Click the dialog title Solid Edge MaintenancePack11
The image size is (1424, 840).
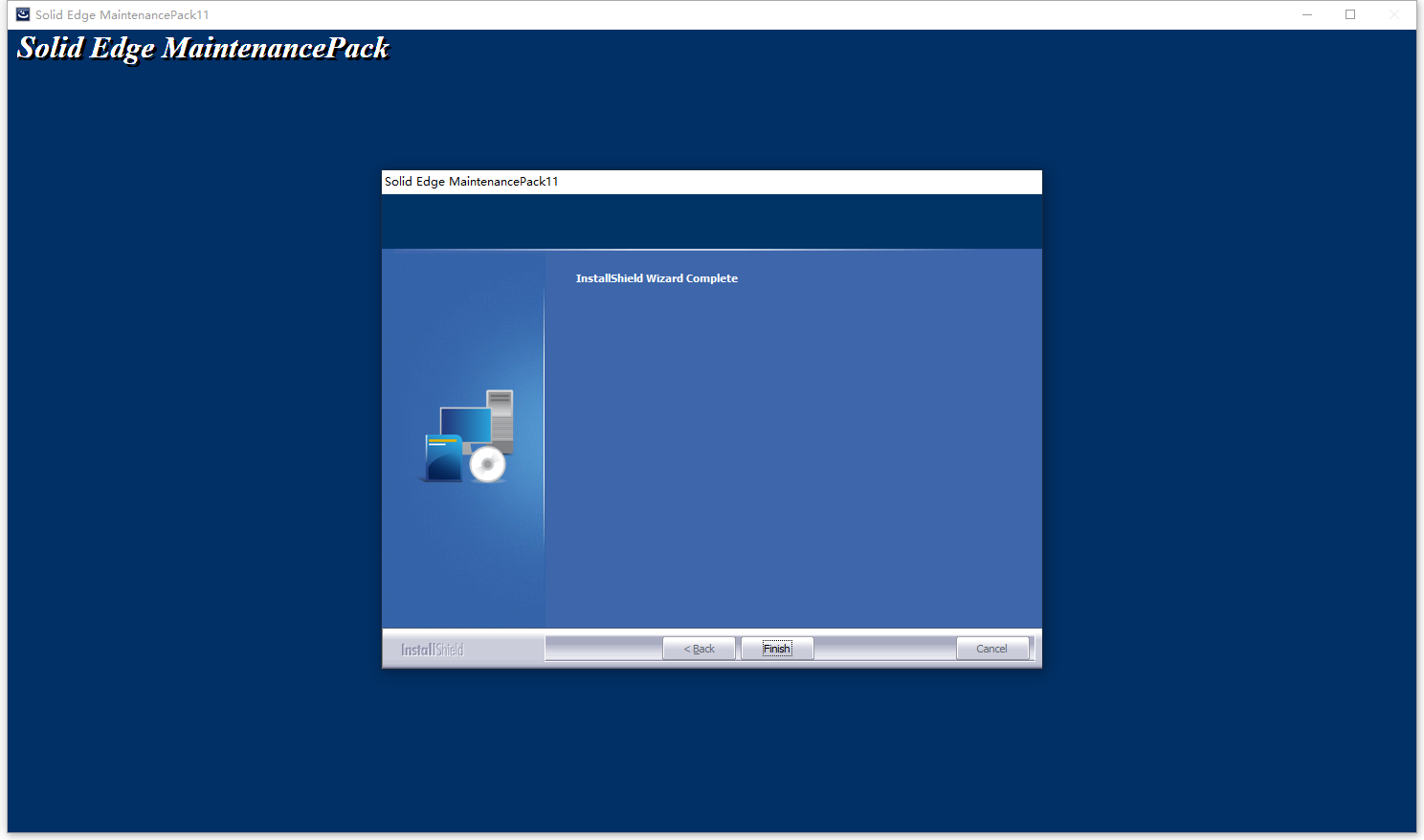471,182
